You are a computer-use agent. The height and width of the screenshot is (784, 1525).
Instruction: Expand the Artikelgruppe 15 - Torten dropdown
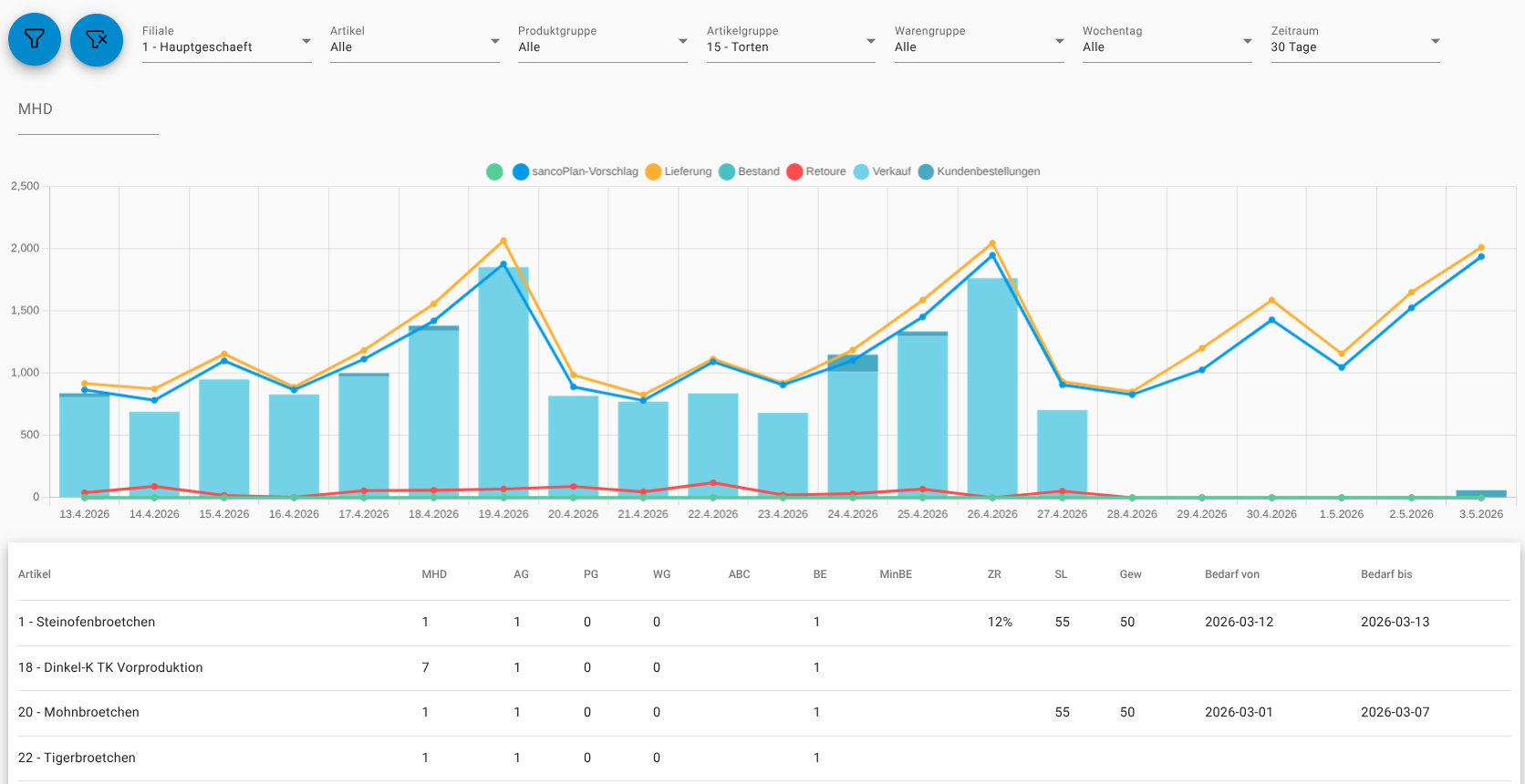coord(791,42)
